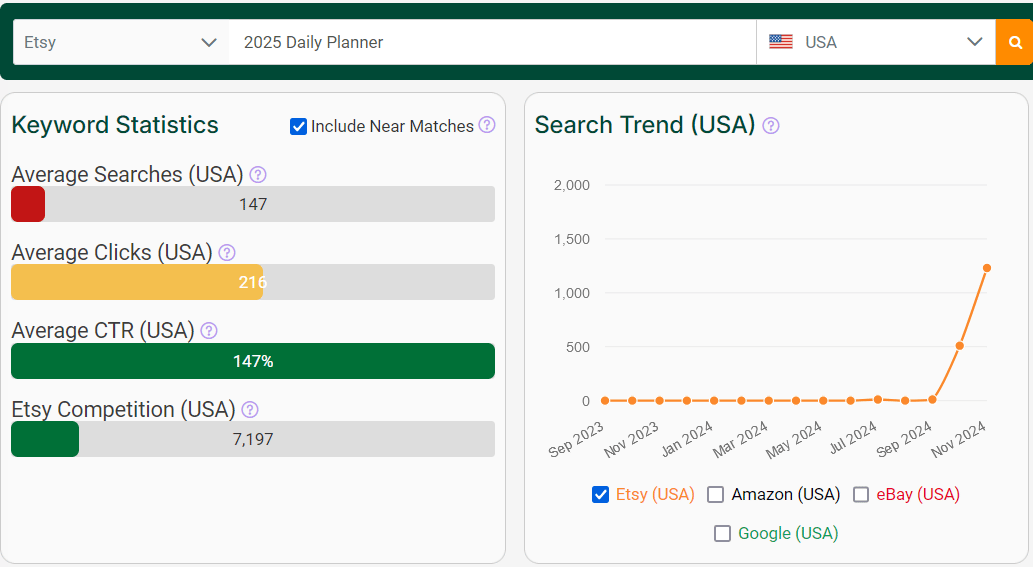The height and width of the screenshot is (567, 1033).
Task: Click the Jul 2024 x-axis label
Action: 852,438
